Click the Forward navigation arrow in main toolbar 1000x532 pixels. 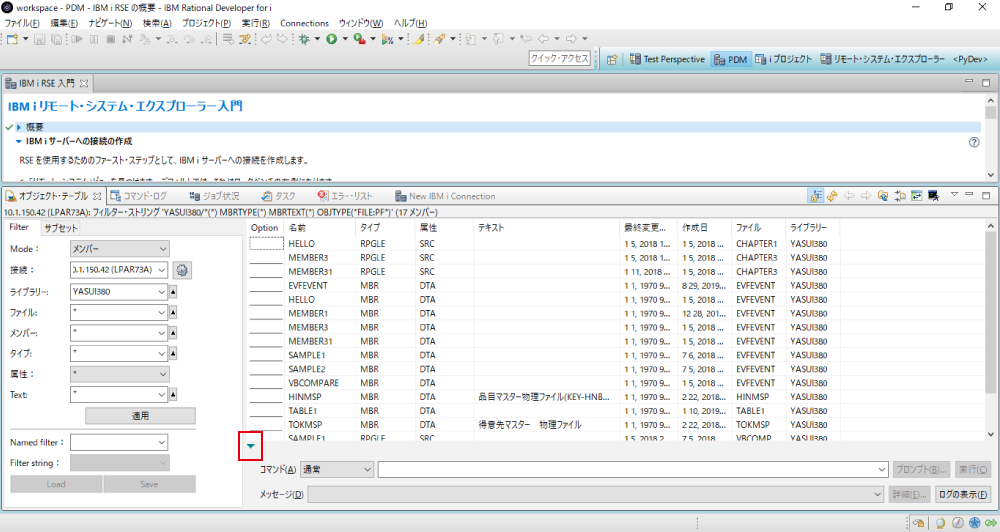pyautogui.click(x=571, y=39)
